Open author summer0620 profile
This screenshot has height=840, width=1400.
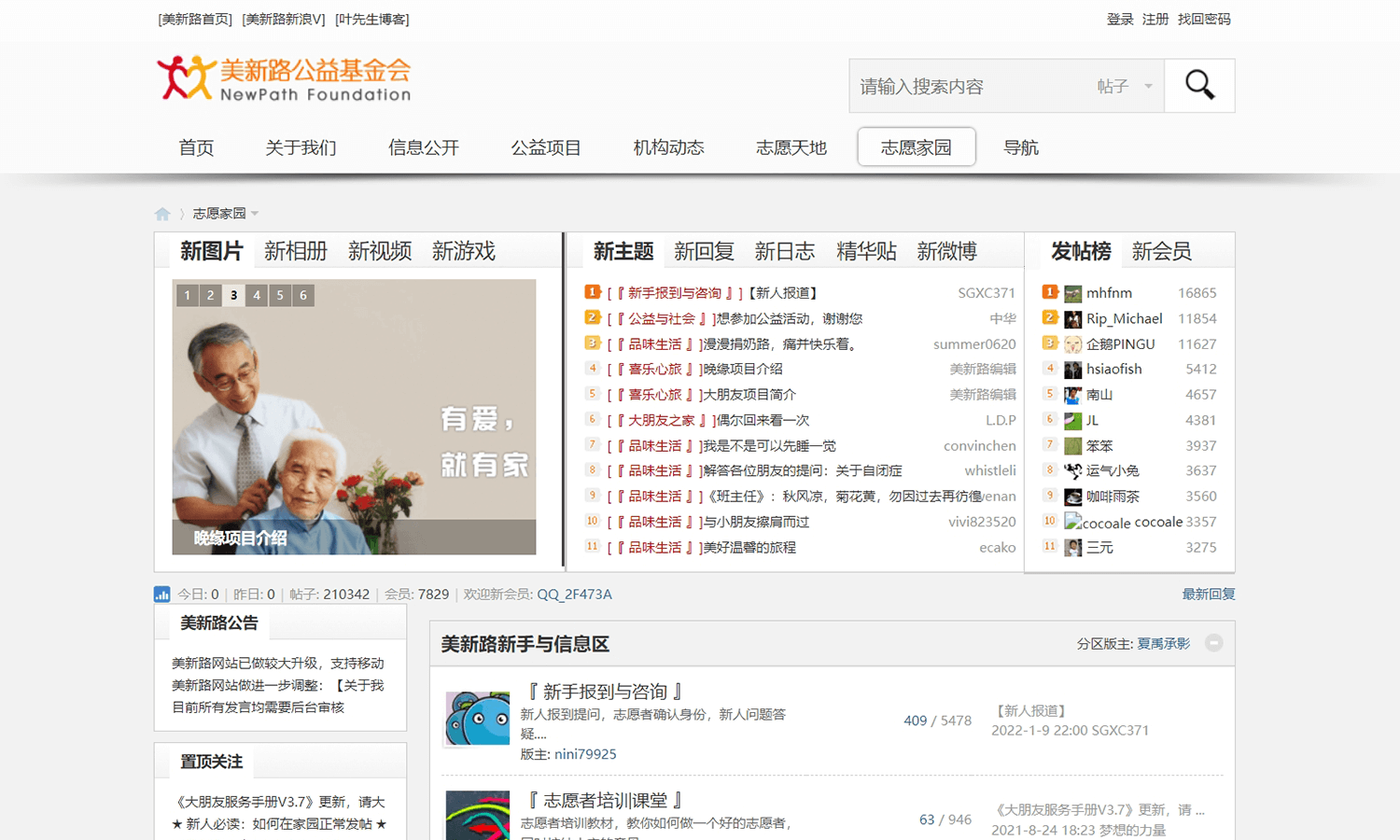click(x=974, y=344)
